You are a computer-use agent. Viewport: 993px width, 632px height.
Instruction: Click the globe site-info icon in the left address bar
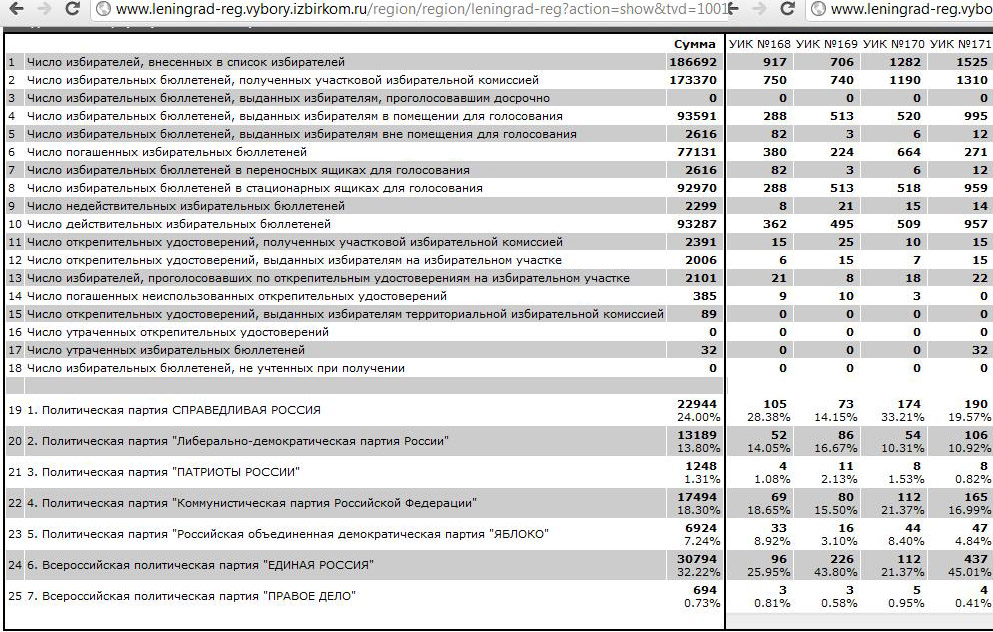pos(104,9)
